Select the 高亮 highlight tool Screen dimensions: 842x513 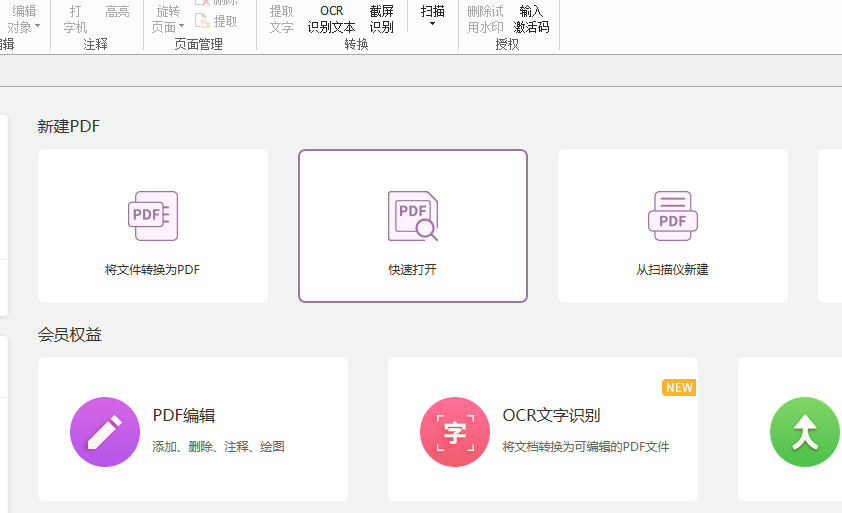click(117, 12)
